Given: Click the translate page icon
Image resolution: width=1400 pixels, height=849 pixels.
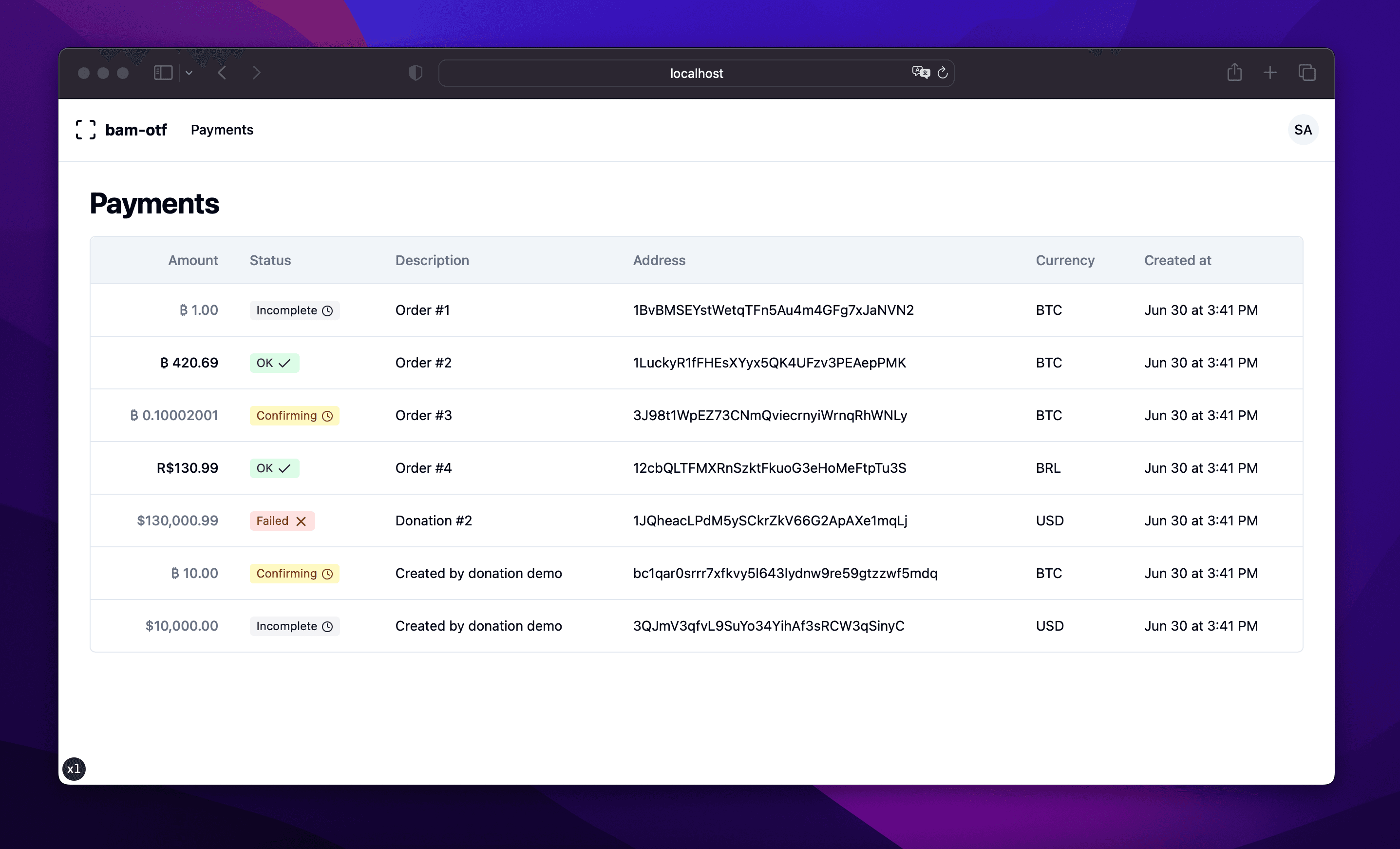Looking at the screenshot, I should 921,72.
